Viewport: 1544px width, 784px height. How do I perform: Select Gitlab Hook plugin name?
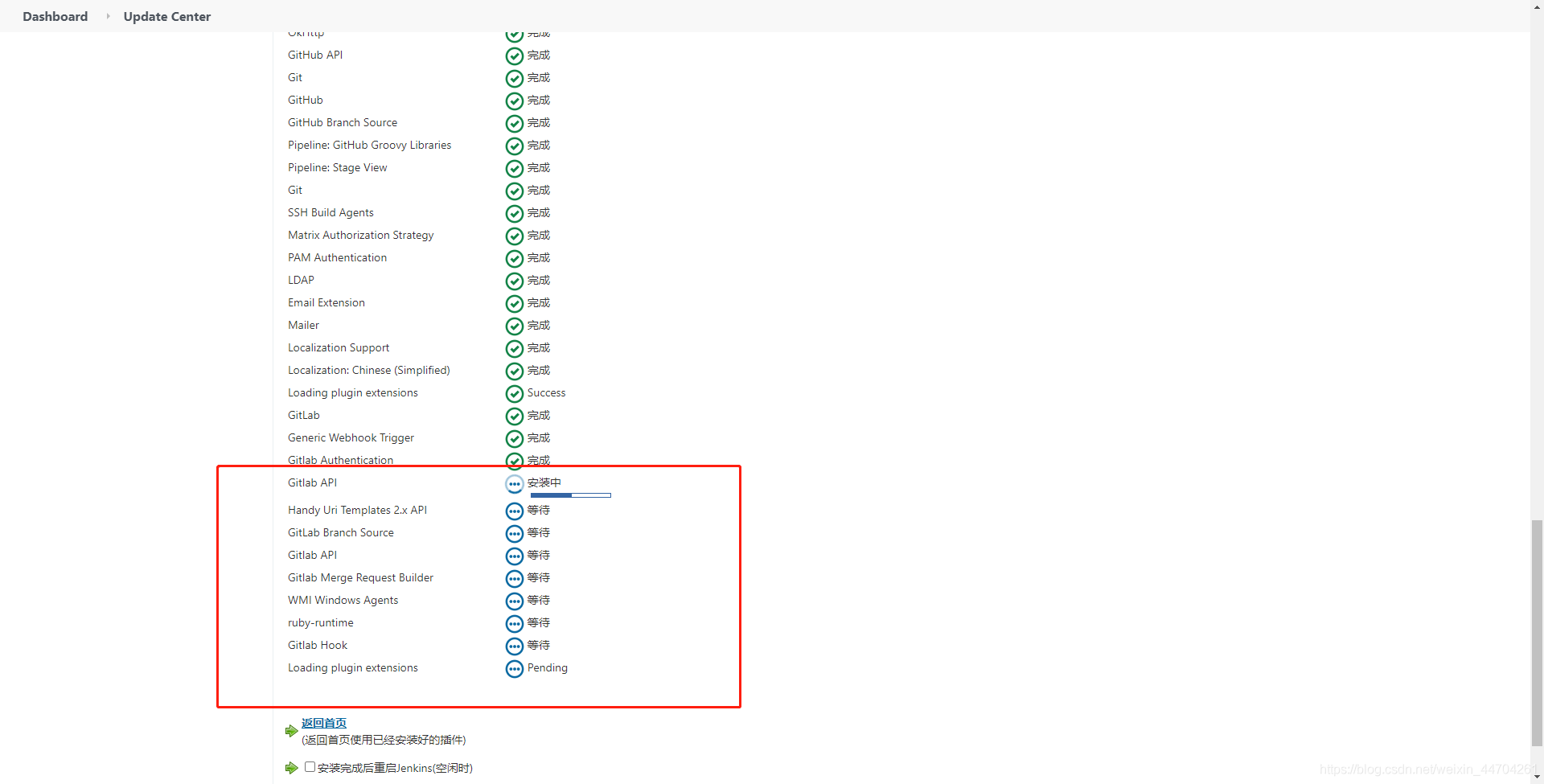tap(318, 645)
